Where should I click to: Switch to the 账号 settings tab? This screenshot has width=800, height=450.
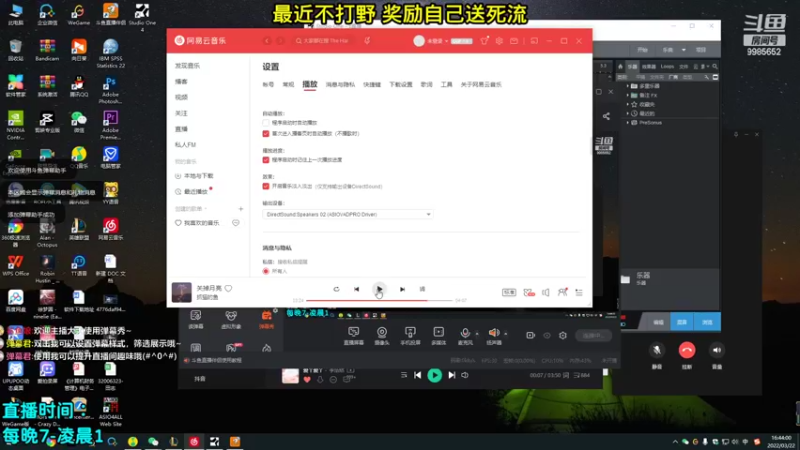pos(268,85)
